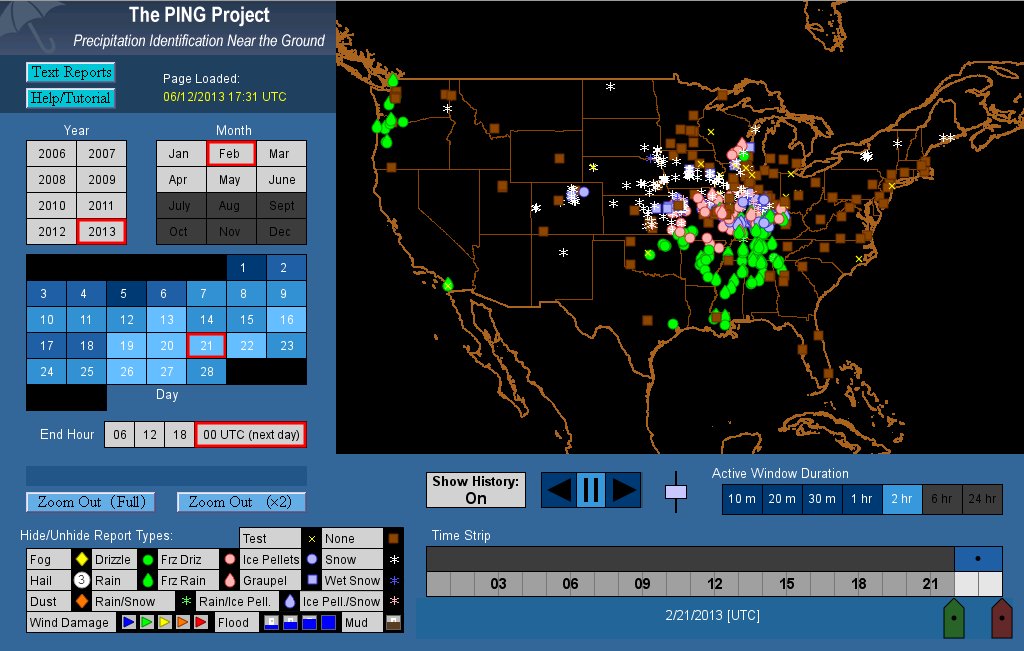Click the brown Mud icon in legend
The width and height of the screenshot is (1024, 651).
pyautogui.click(x=391, y=623)
